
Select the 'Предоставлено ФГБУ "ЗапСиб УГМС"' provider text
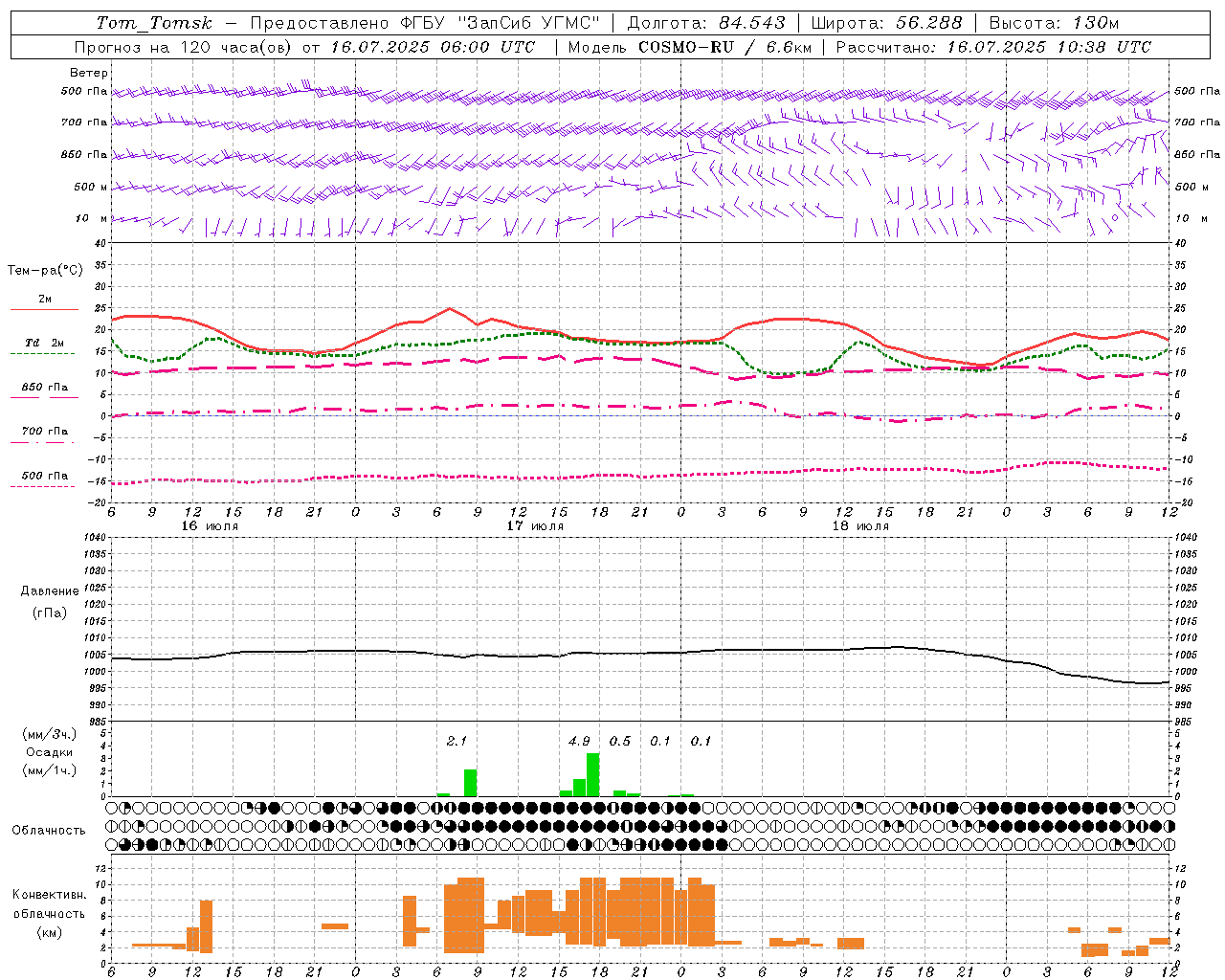coord(425,23)
